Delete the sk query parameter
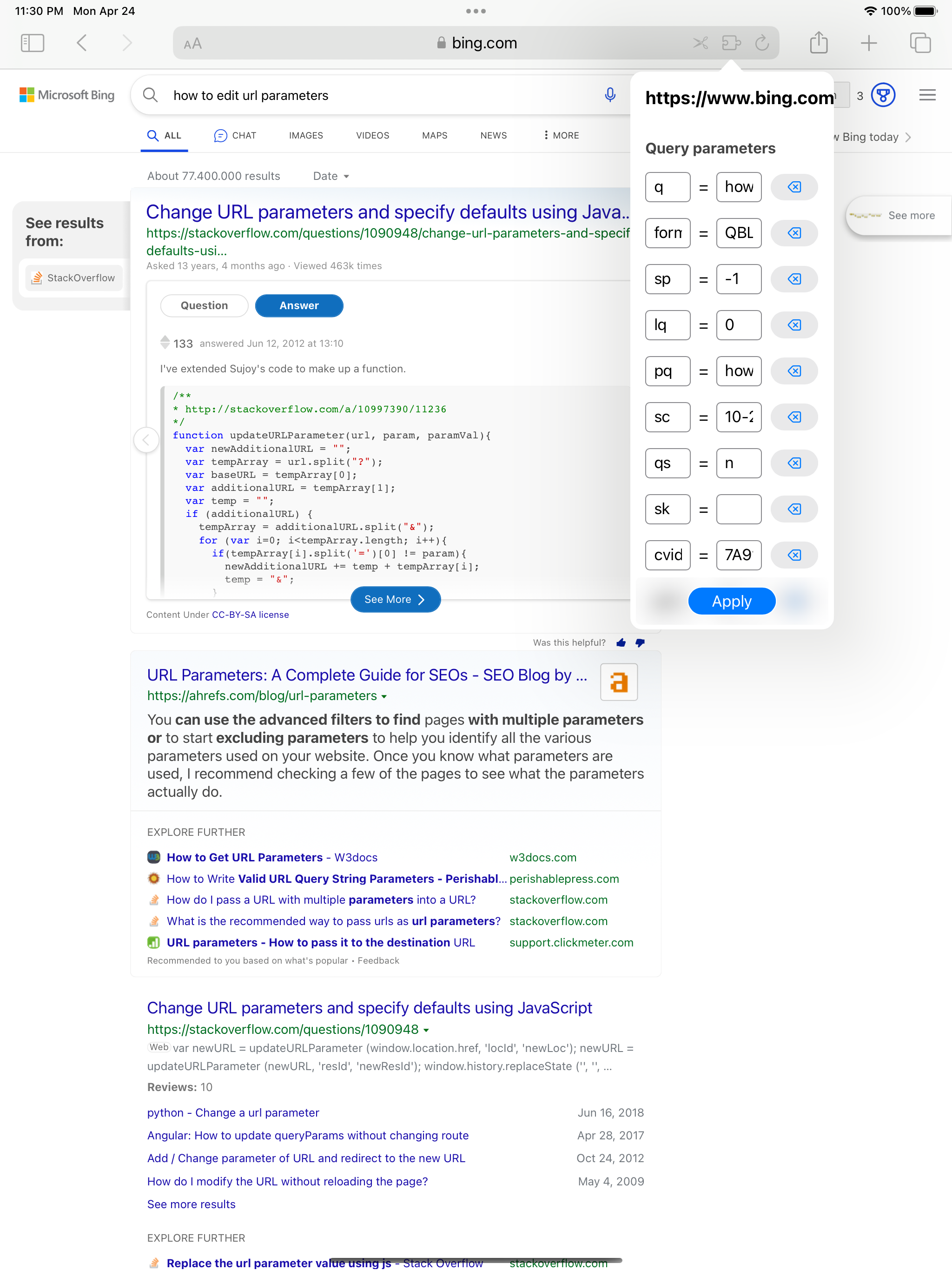Viewport: 952px width, 1270px height. [794, 509]
